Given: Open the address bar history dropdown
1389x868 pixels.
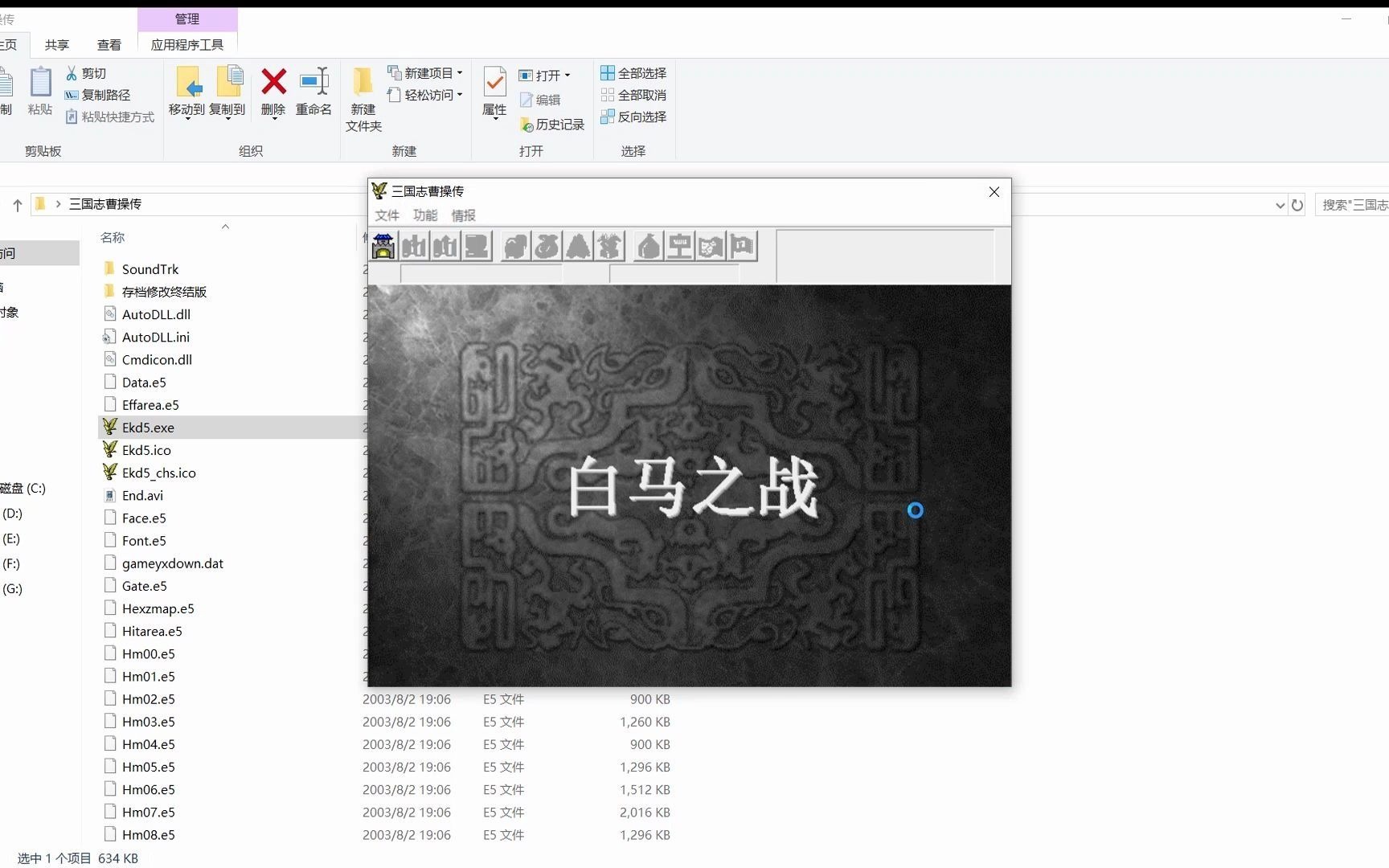Looking at the screenshot, I should pyautogui.click(x=1280, y=205).
